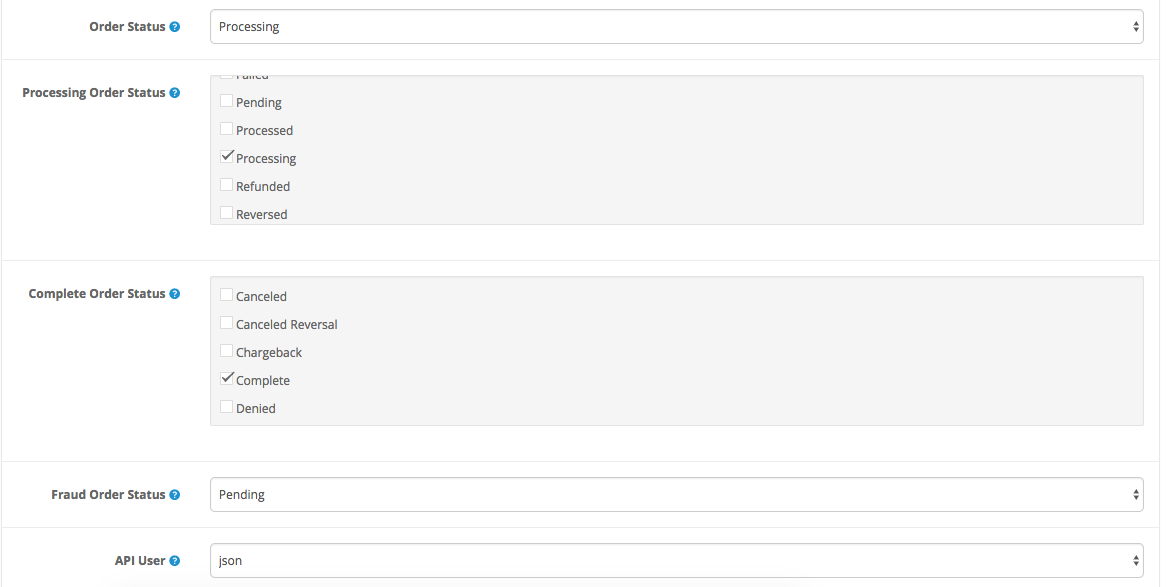Open the Order Status dropdown
This screenshot has height=587, width=1173.
click(x=676, y=27)
